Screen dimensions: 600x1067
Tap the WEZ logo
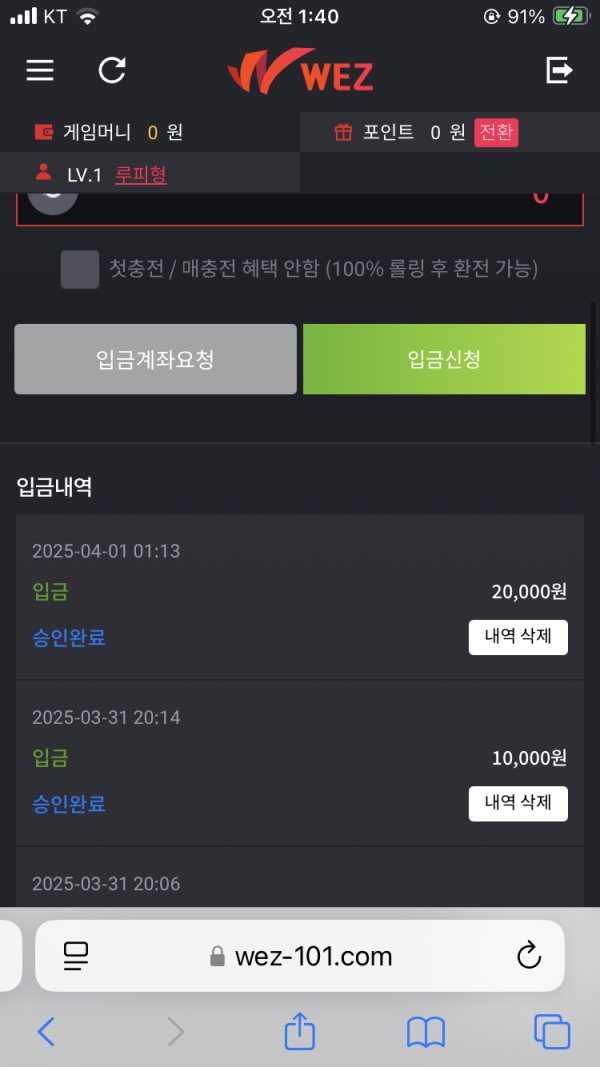point(300,72)
